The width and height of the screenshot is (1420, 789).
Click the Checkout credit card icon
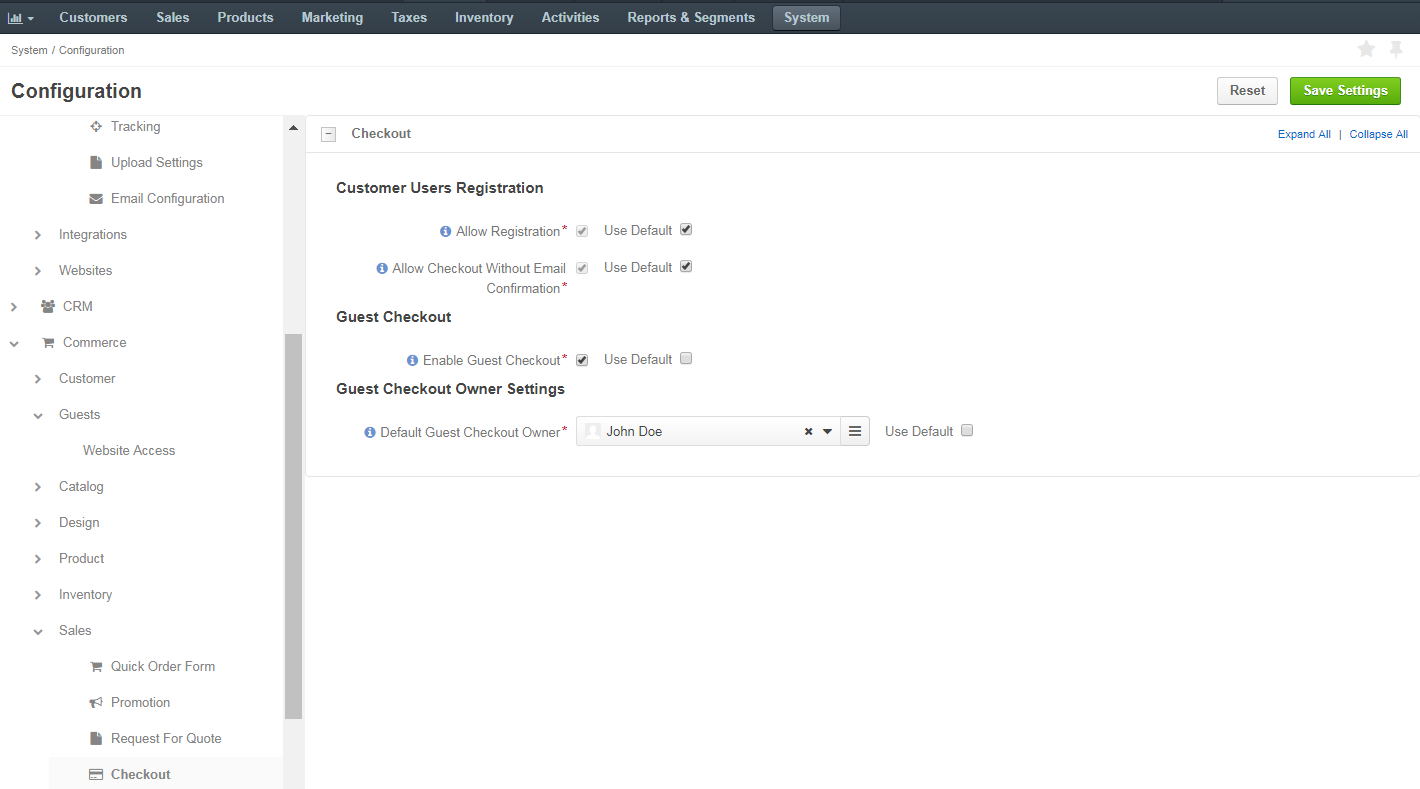pyautogui.click(x=96, y=774)
